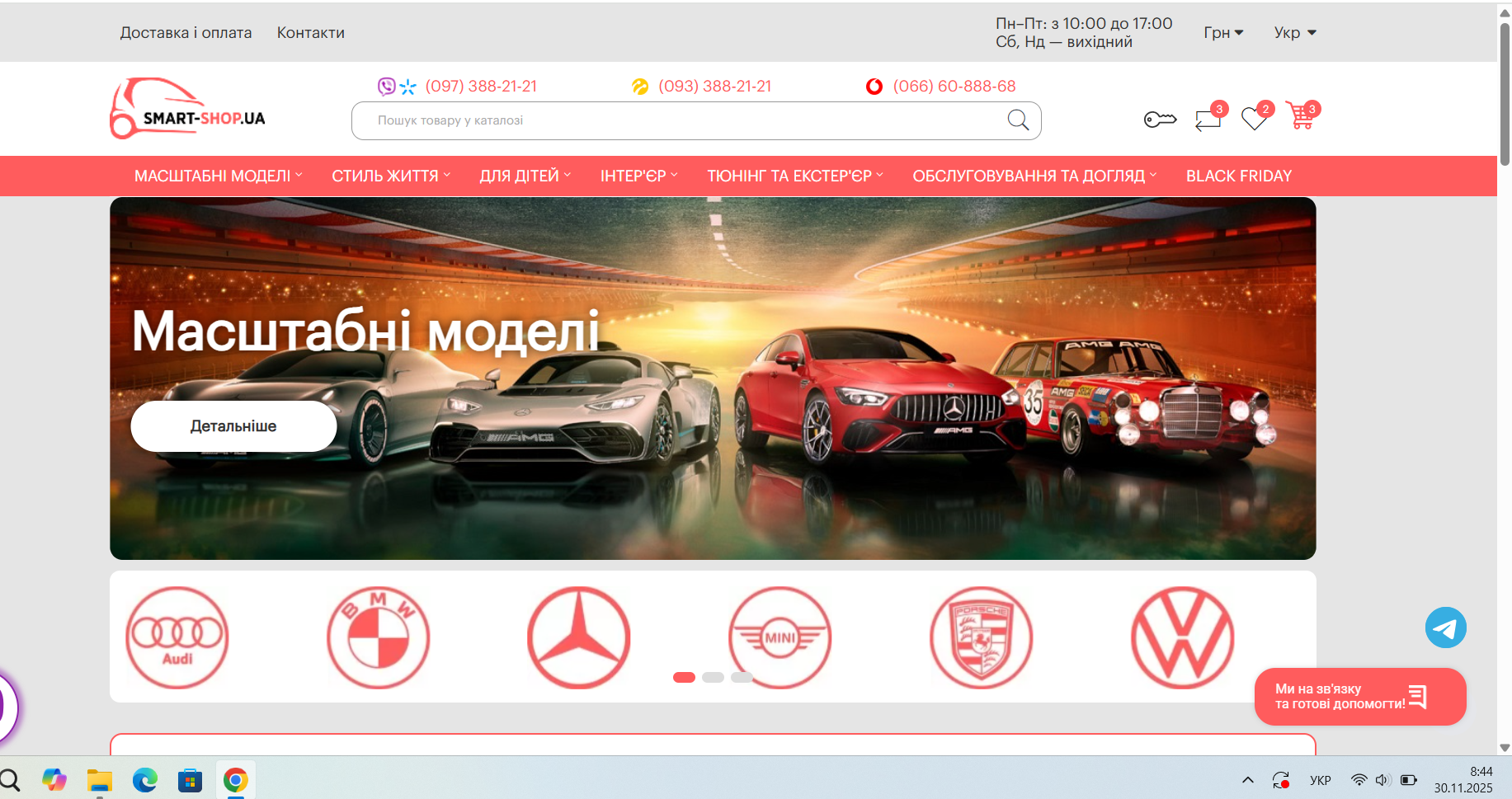Viewport: 1512px width, 799px height.
Task: Open the Black Friday menu item
Action: tap(1238, 176)
